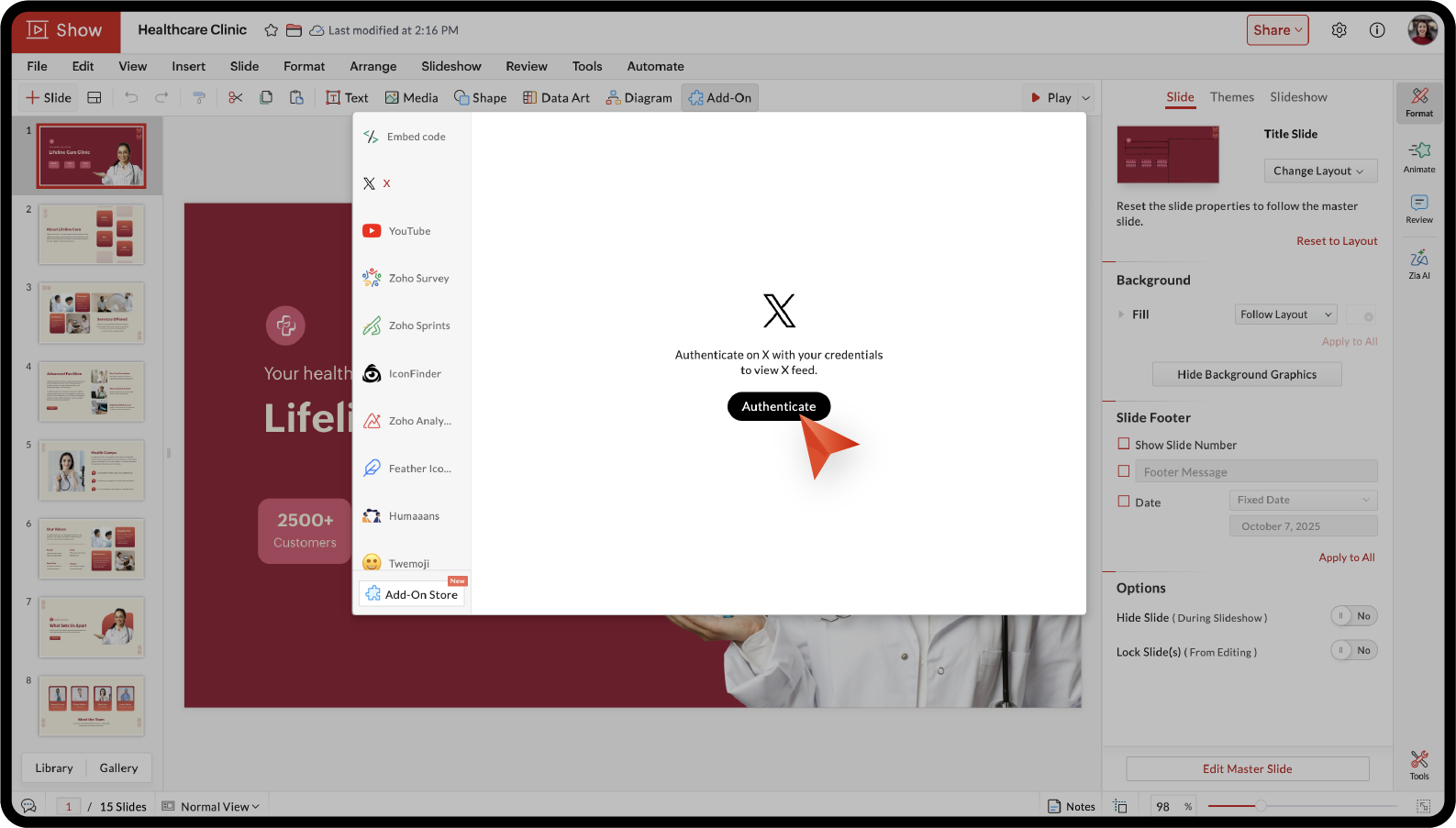
Task: Open the Notes panel
Action: [1072, 807]
